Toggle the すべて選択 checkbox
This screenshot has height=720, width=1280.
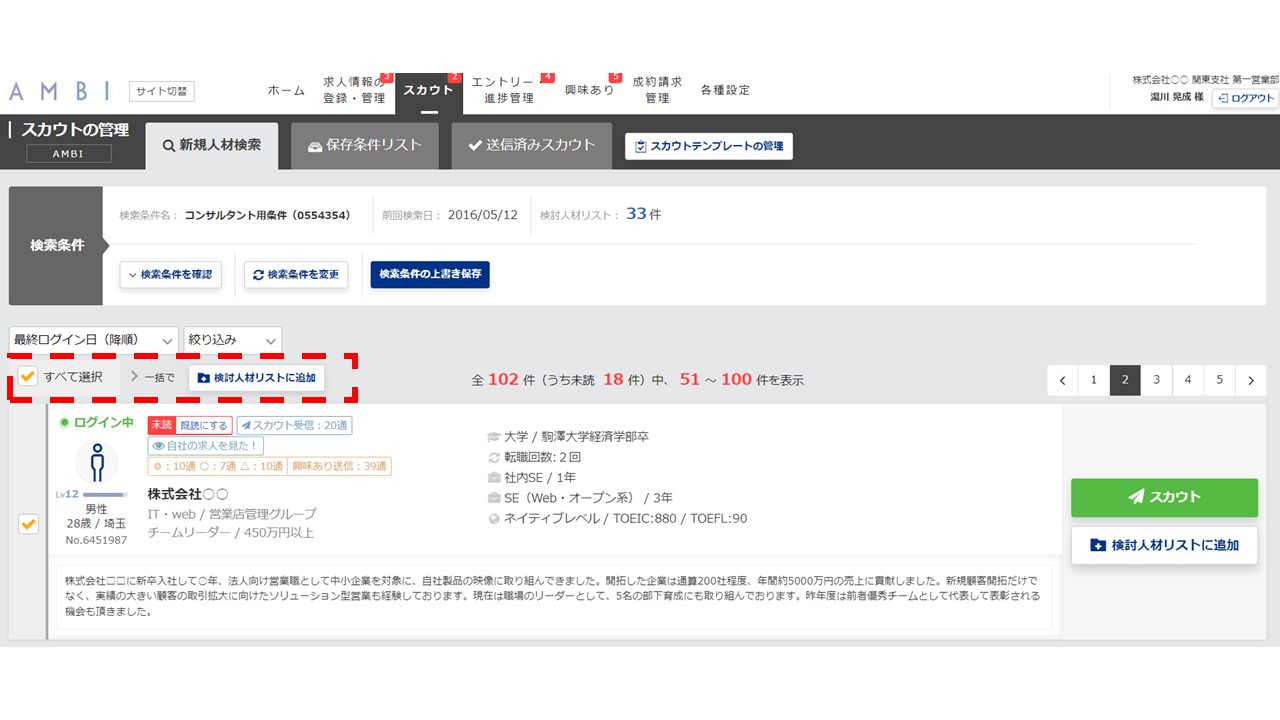pyautogui.click(x=28, y=377)
